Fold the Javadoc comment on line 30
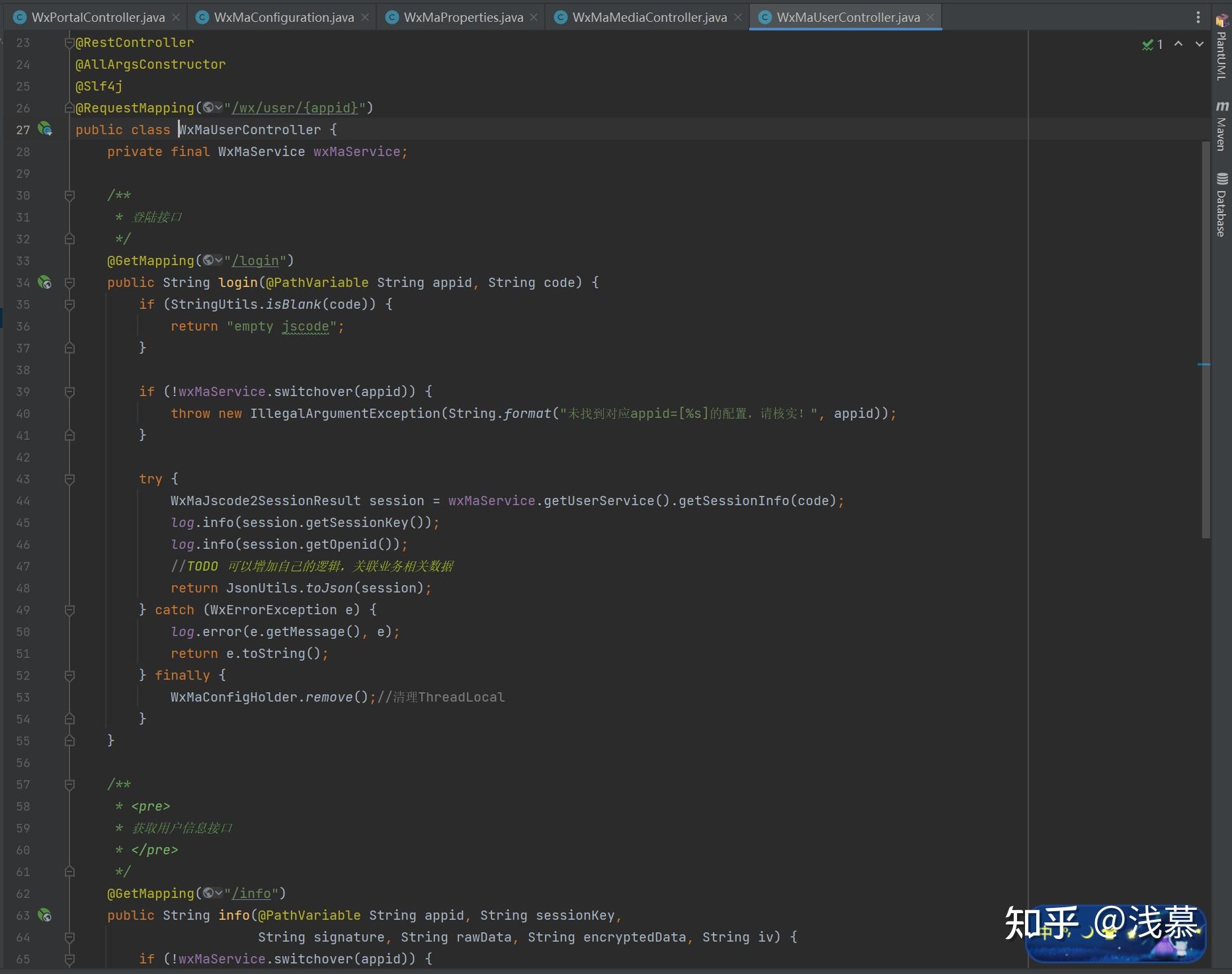Viewport: 1232px width, 974px height. coord(69,196)
